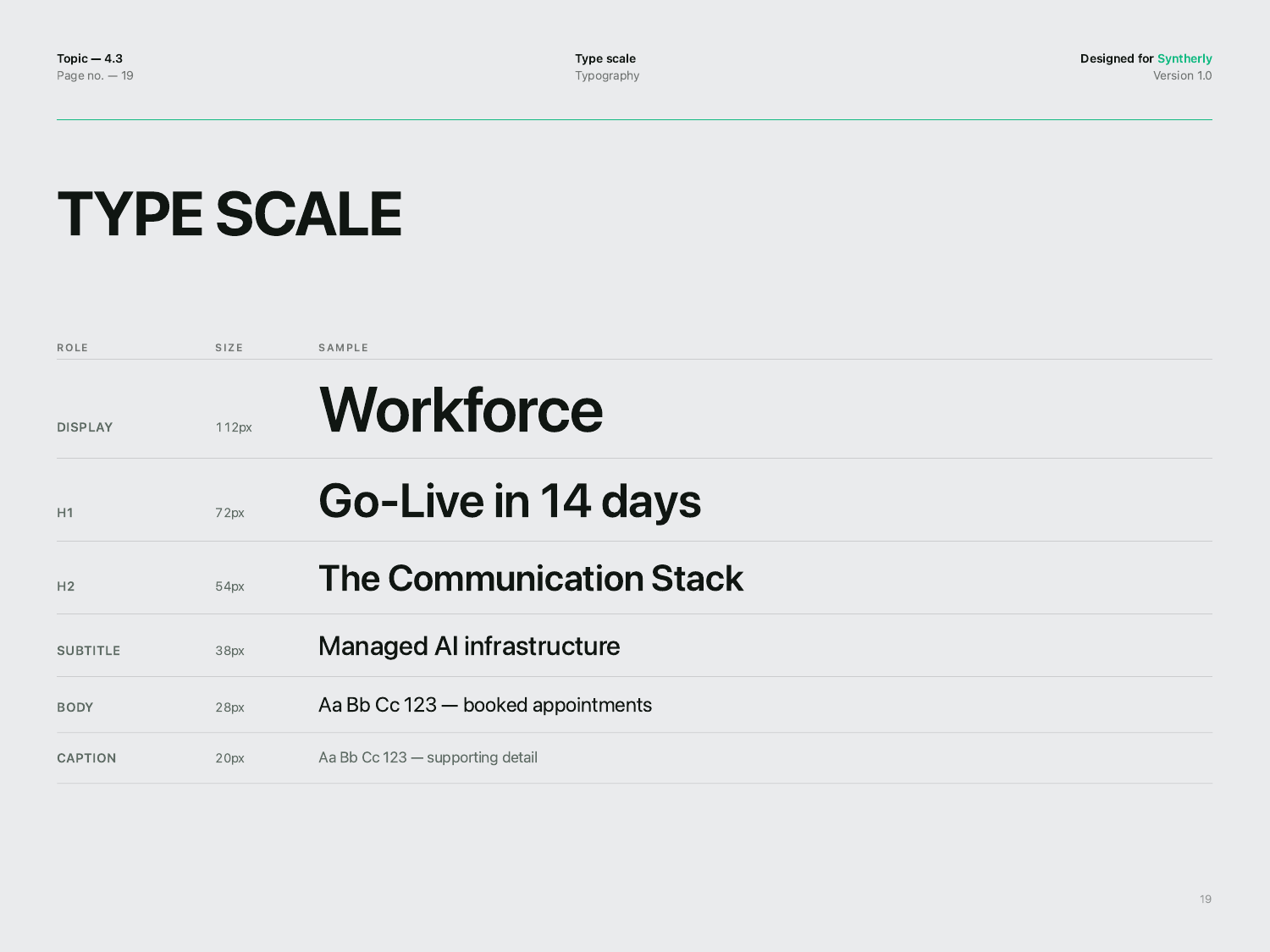Viewport: 1270px width, 952px height.
Task: Click the H2 role label
Action: pos(66,586)
